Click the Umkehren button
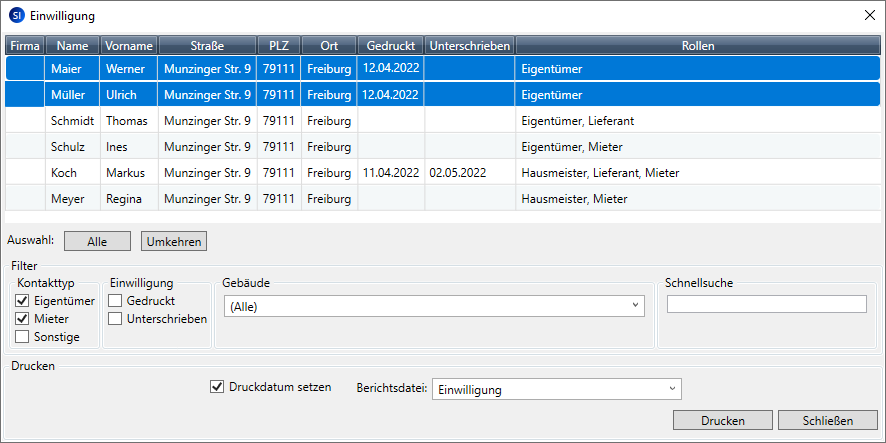 click(x=174, y=241)
